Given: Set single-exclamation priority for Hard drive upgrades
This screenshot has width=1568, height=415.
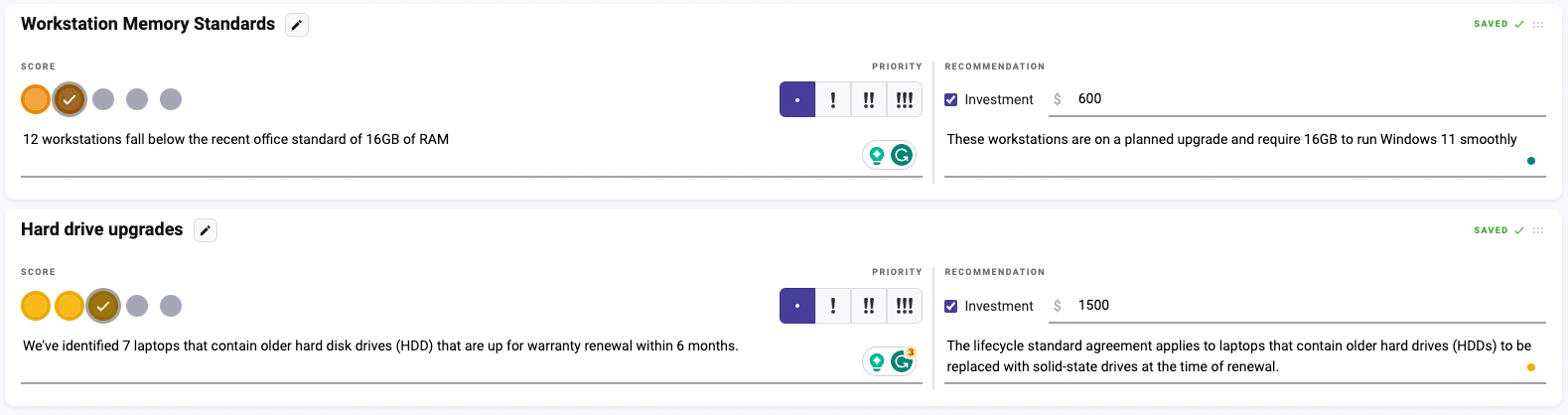Looking at the screenshot, I should (x=833, y=306).
